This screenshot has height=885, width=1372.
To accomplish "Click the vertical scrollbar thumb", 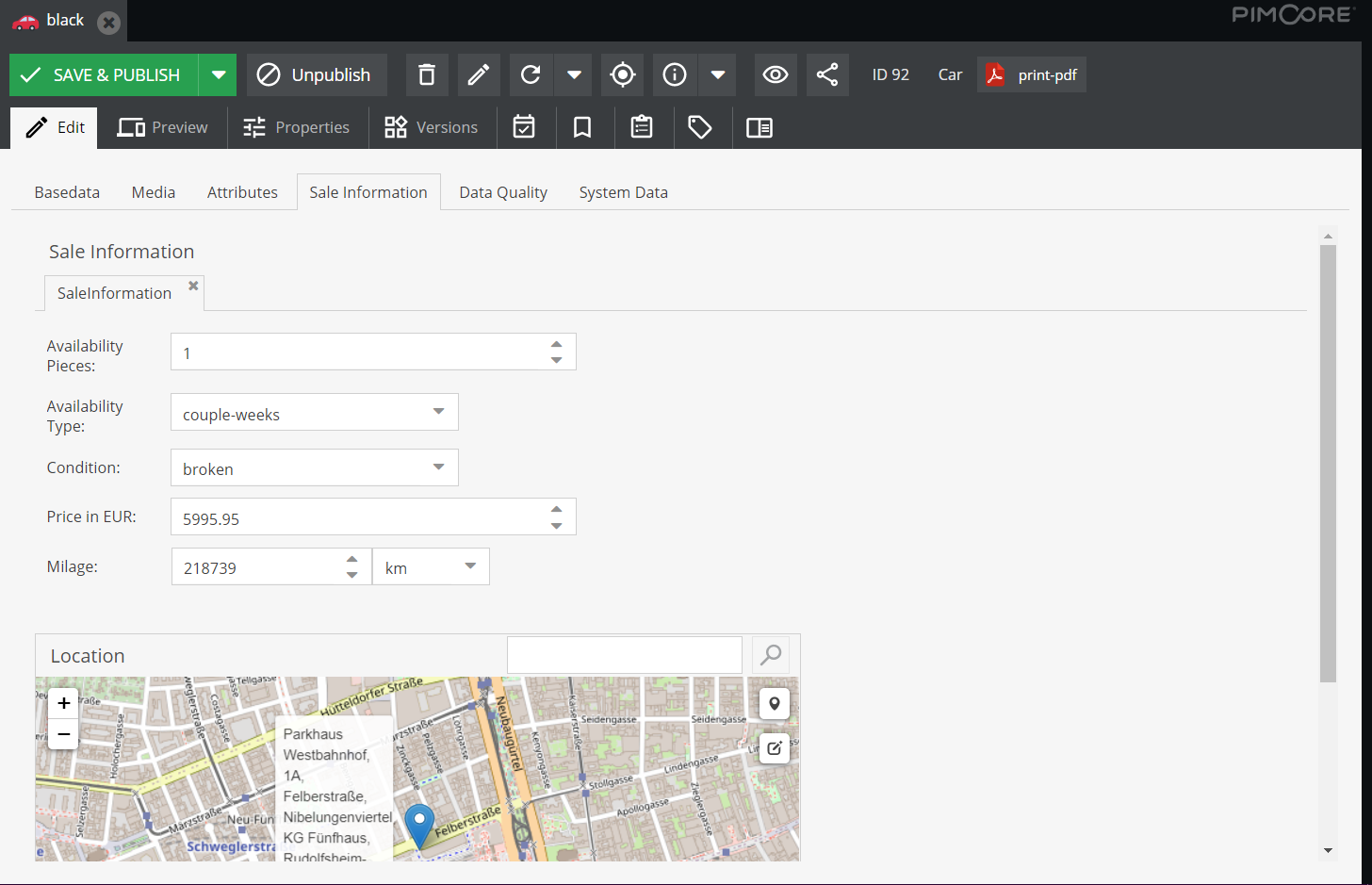I will click(x=1328, y=463).
